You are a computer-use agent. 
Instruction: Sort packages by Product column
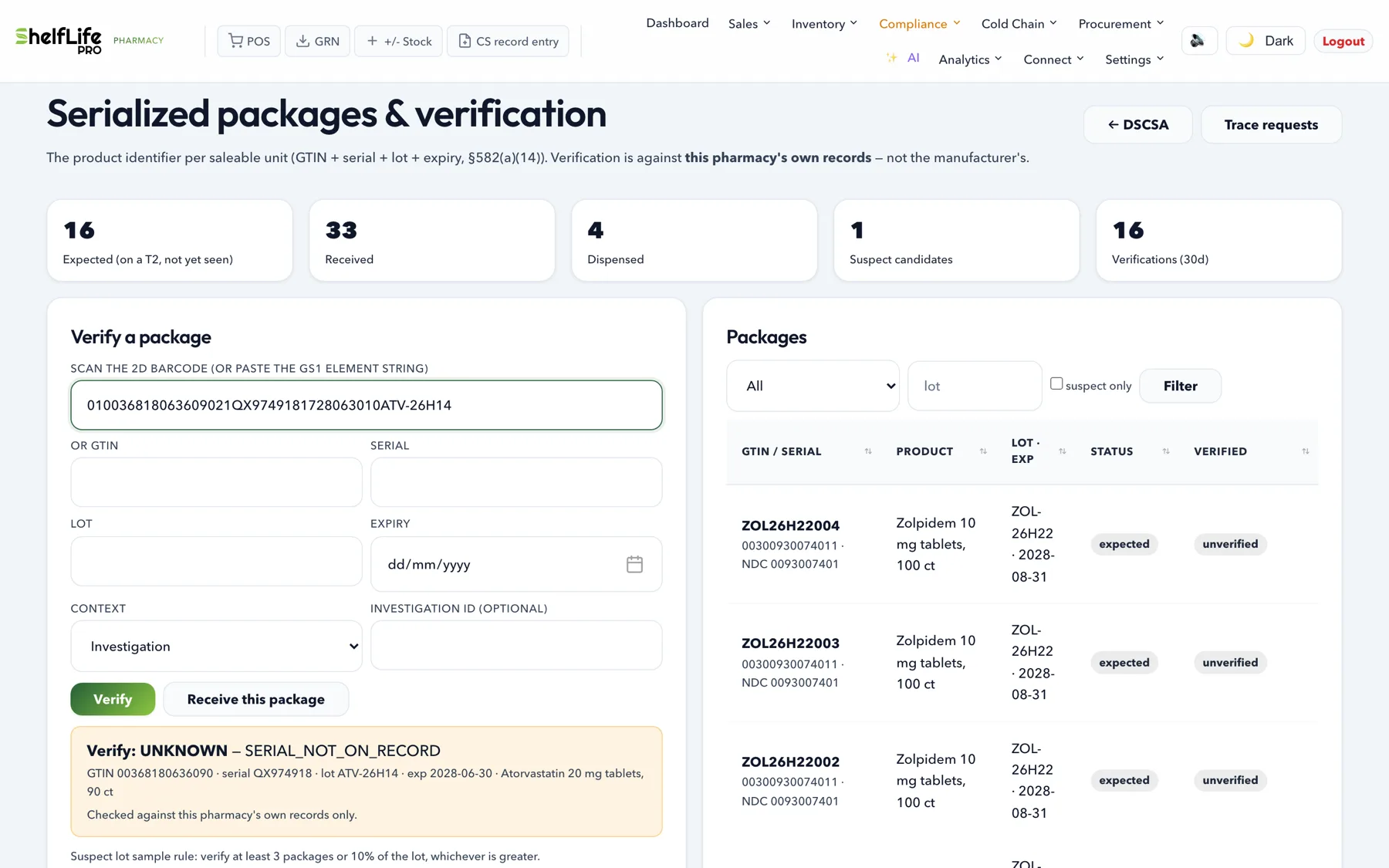pyautogui.click(x=983, y=451)
